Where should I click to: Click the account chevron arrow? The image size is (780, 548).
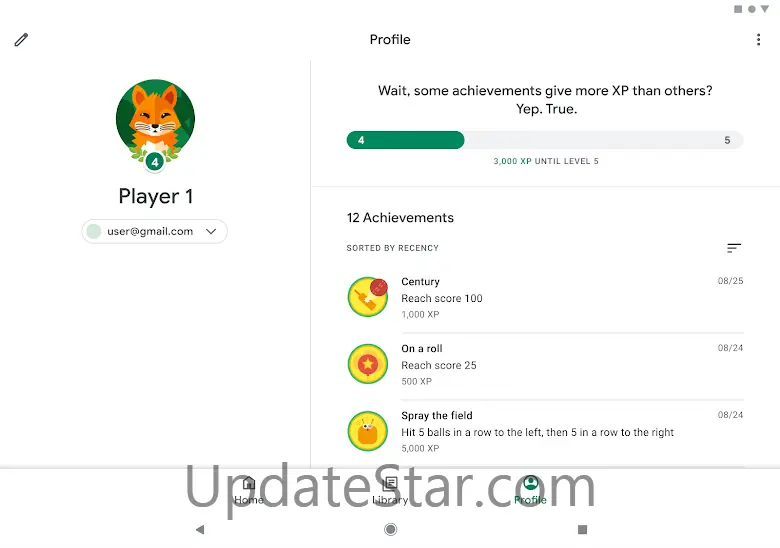point(211,231)
